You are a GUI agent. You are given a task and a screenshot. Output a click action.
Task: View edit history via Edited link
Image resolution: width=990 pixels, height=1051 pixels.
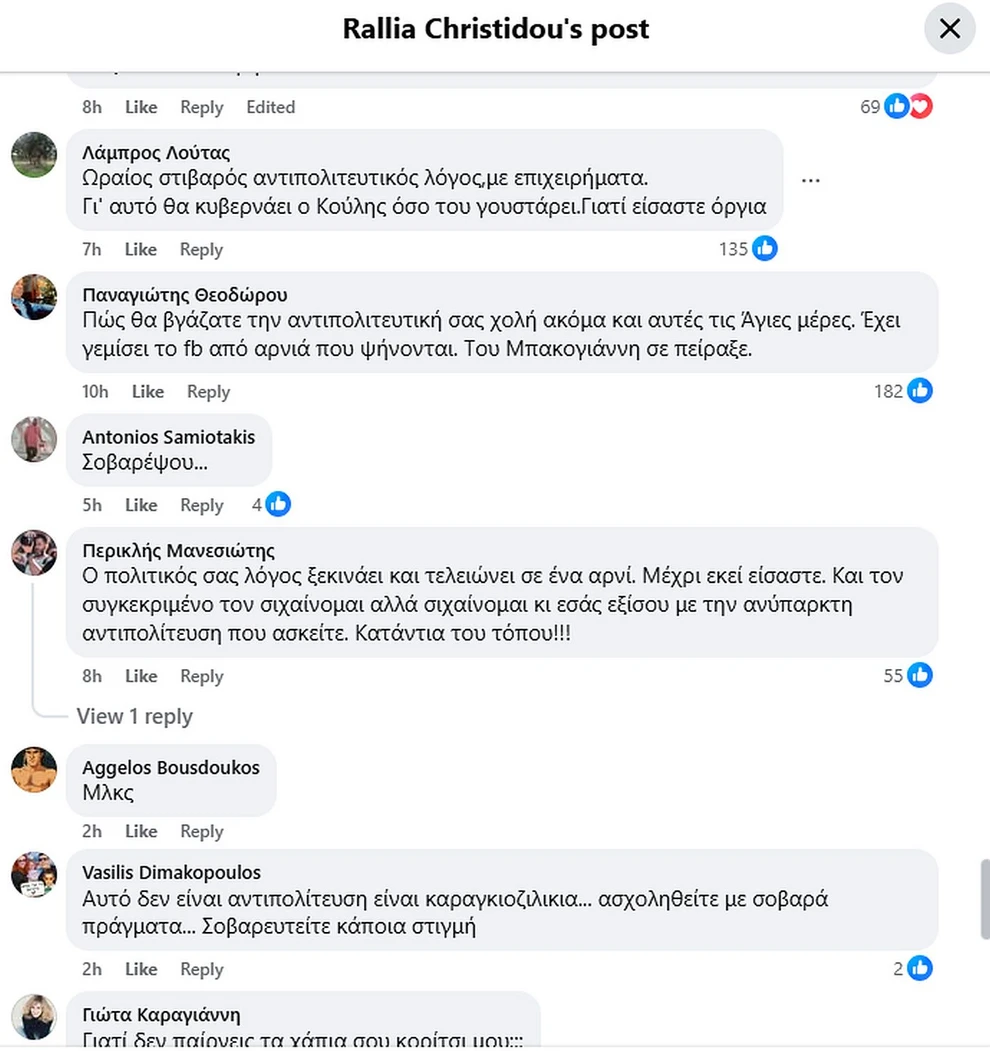coord(271,107)
